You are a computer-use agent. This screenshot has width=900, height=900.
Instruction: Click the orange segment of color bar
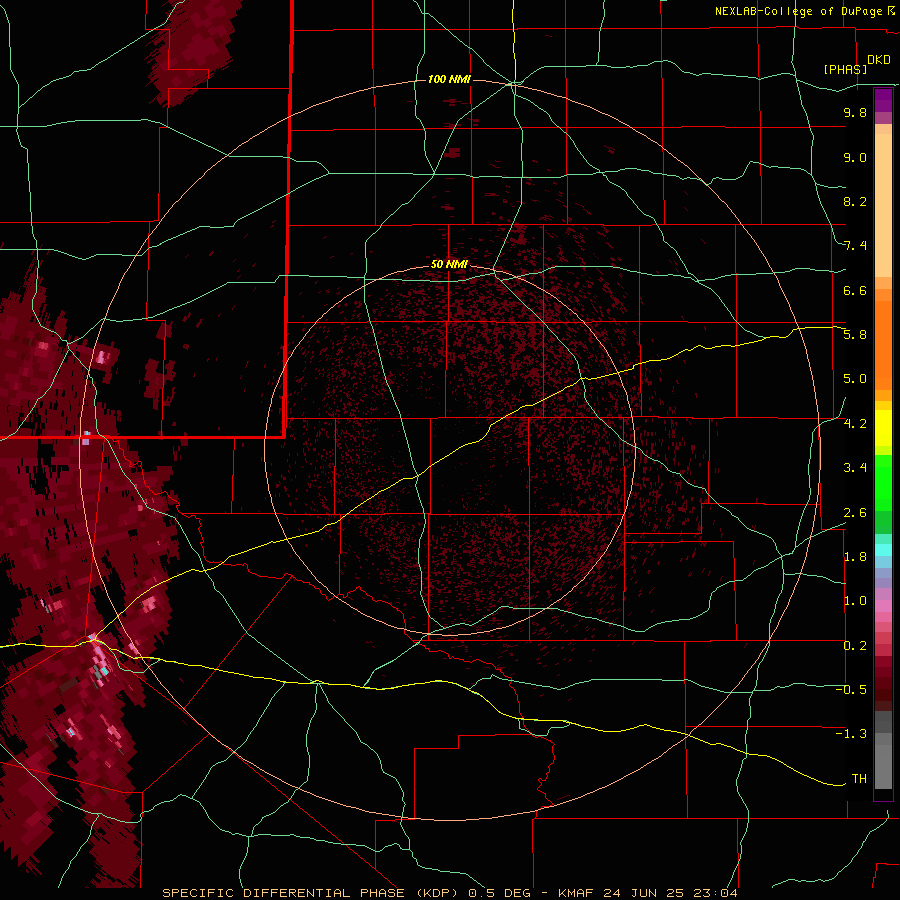pos(883,344)
